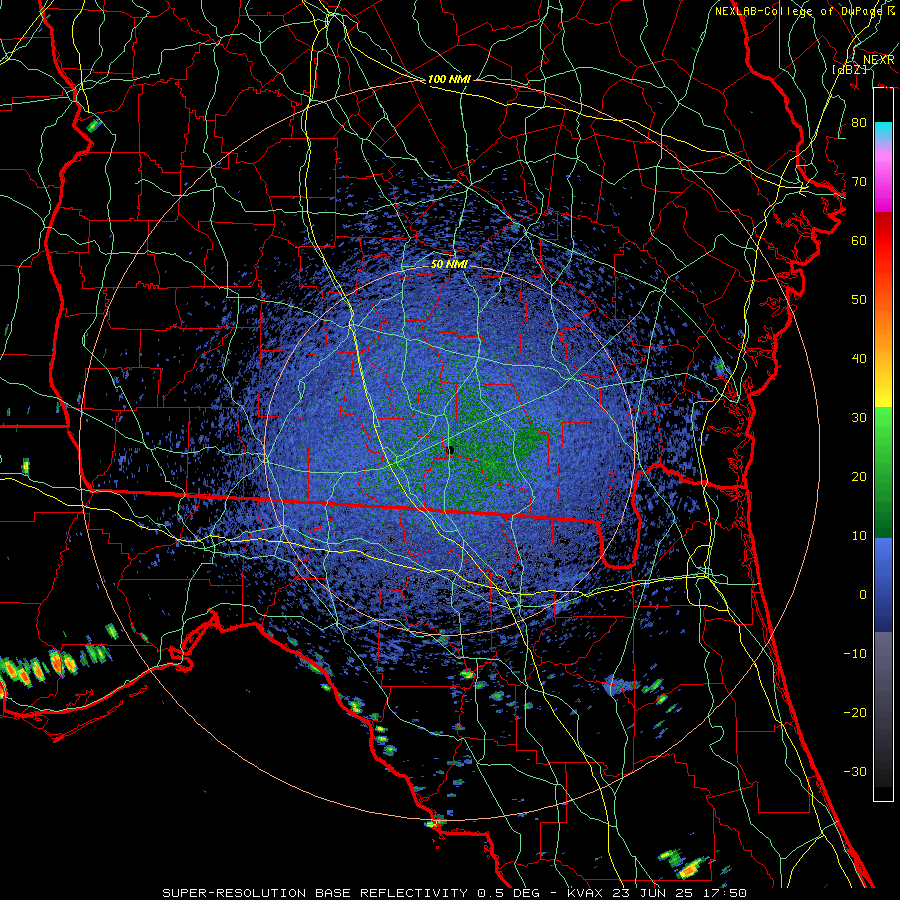
Task: Click the KVAX station identifier in caption
Action: (x=585, y=893)
